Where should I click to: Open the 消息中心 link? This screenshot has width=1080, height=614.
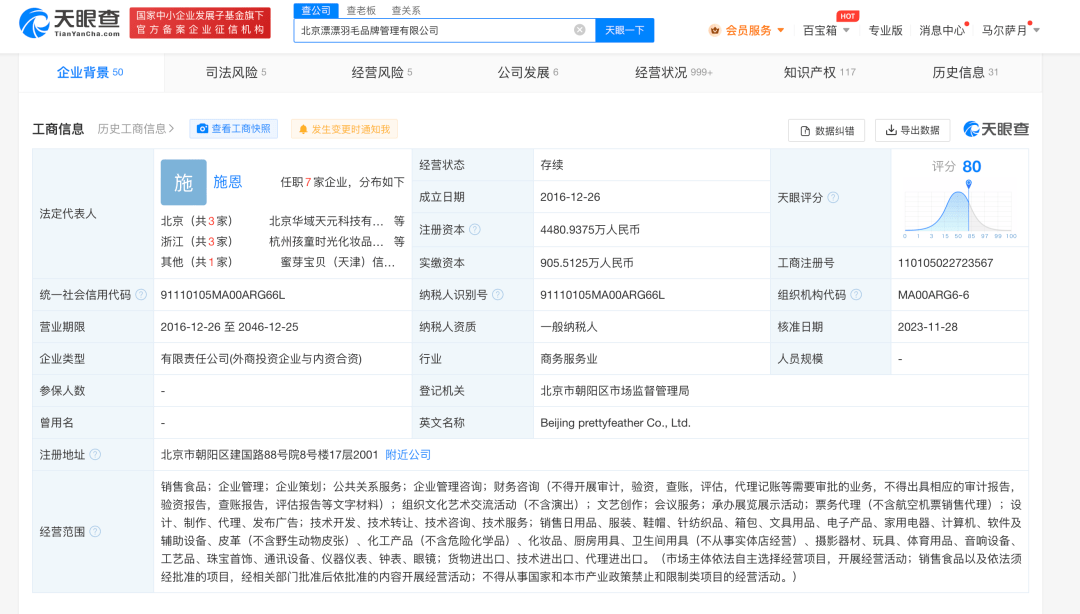pos(942,30)
